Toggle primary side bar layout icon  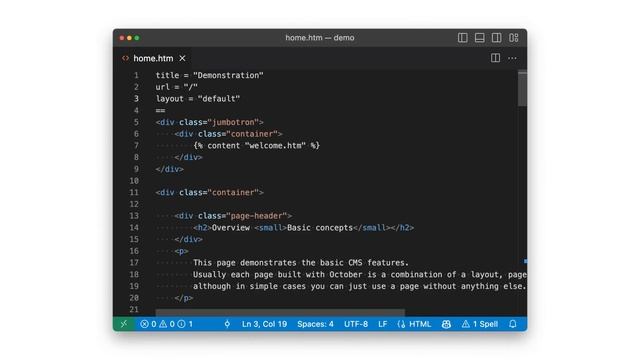point(462,38)
